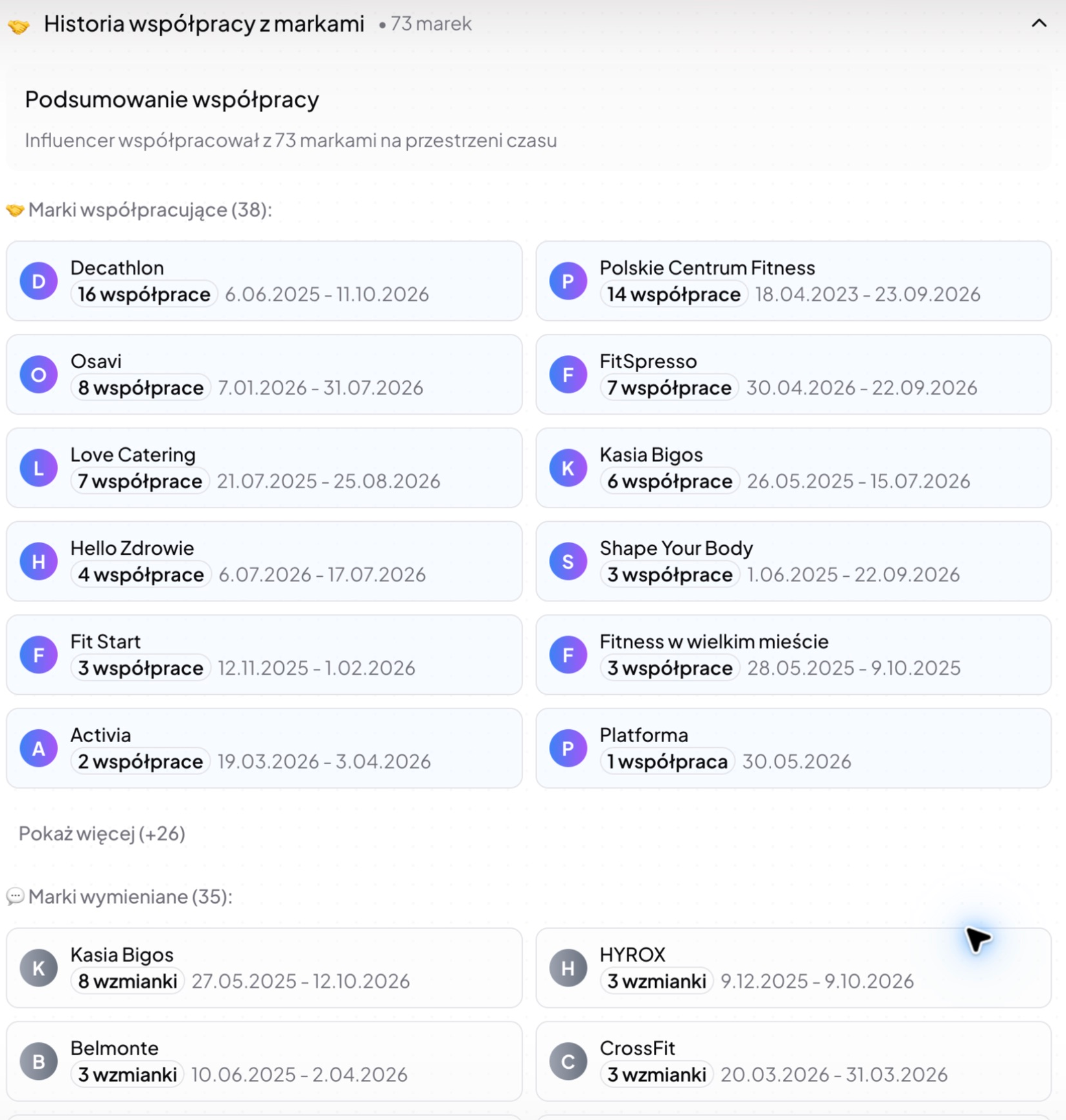The height and width of the screenshot is (1120, 1066).
Task: Collapse the Historia współpracy z markami section
Action: coord(1039,24)
